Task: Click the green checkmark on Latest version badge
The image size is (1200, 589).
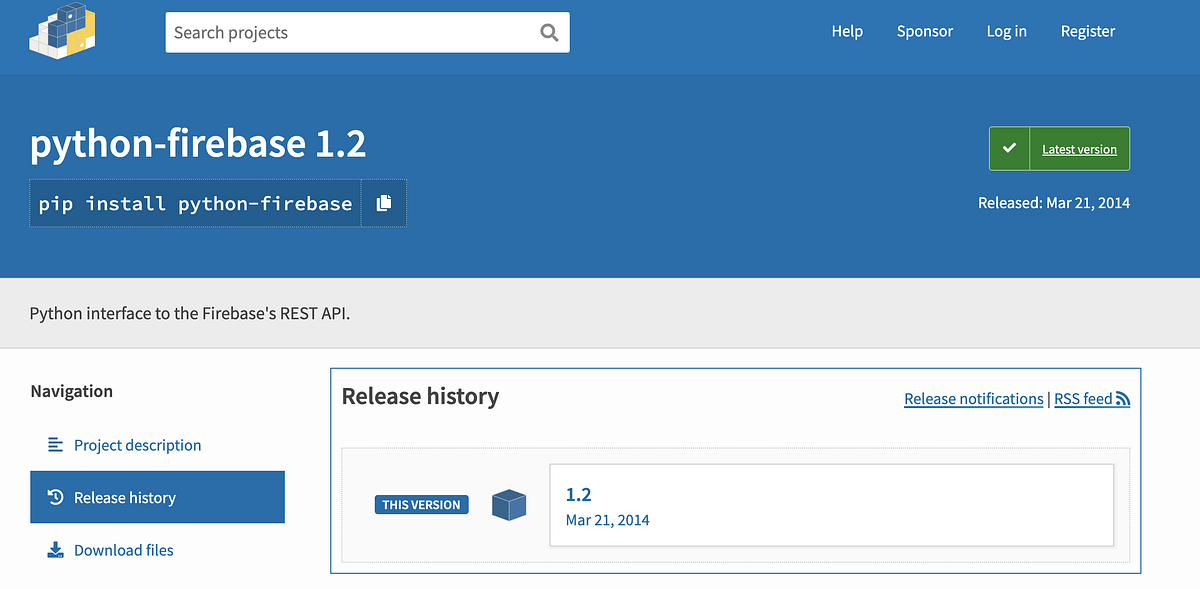Action: pos(1009,148)
